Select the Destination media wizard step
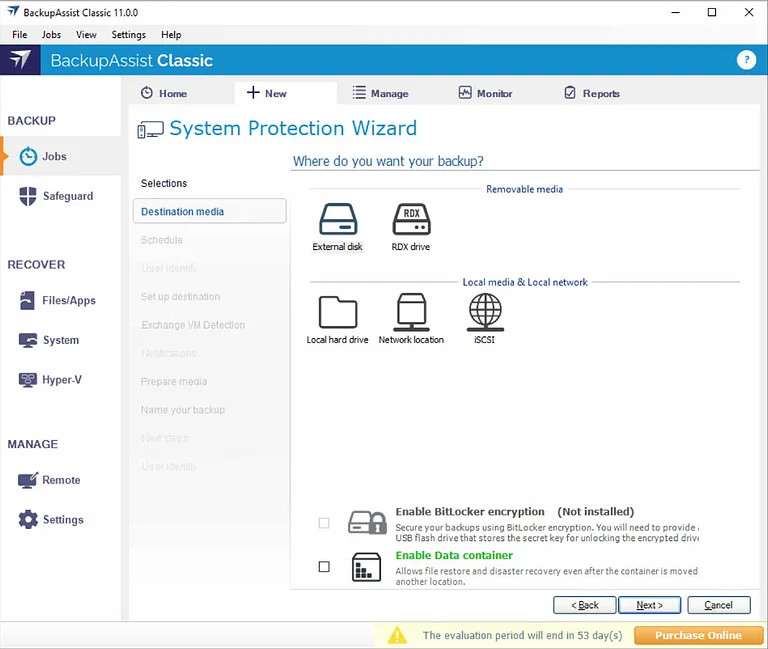Image resolution: width=768 pixels, height=649 pixels. point(210,211)
